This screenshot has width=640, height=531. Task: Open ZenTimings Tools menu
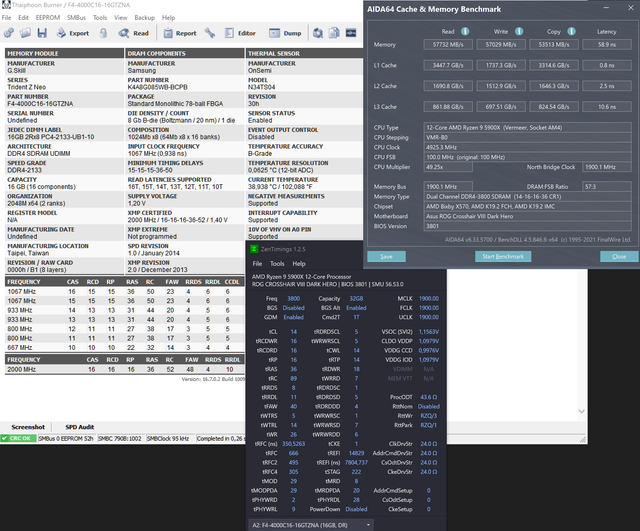point(277,264)
